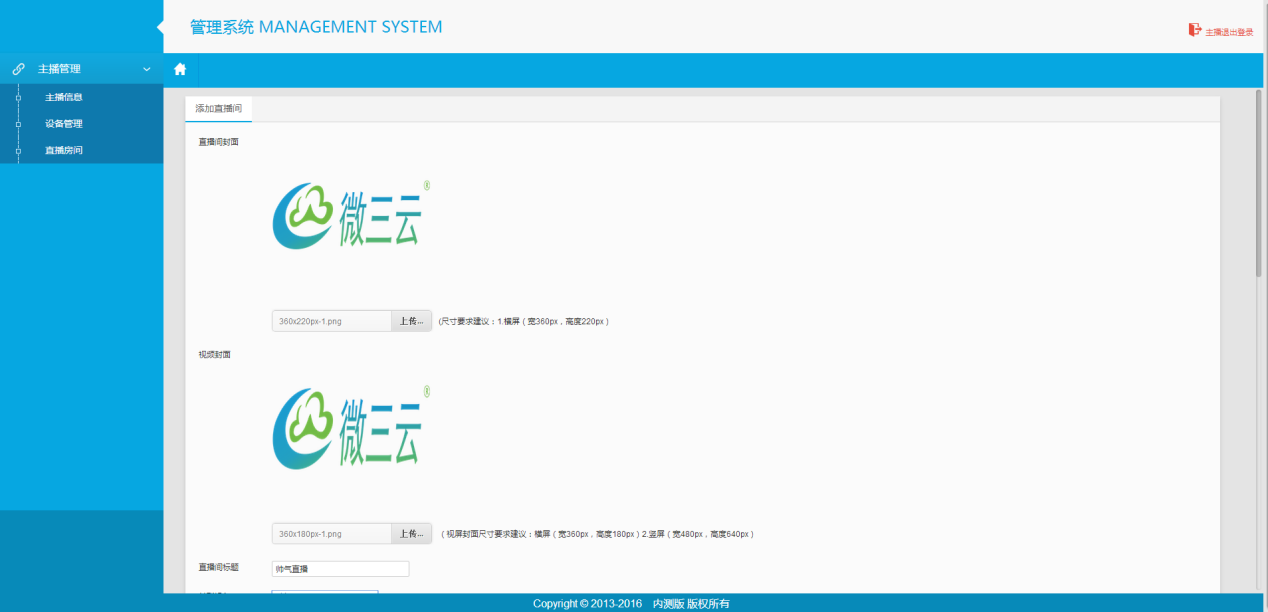Open 主播信息 in the sidebar
The image size is (1268, 612).
[x=63, y=97]
